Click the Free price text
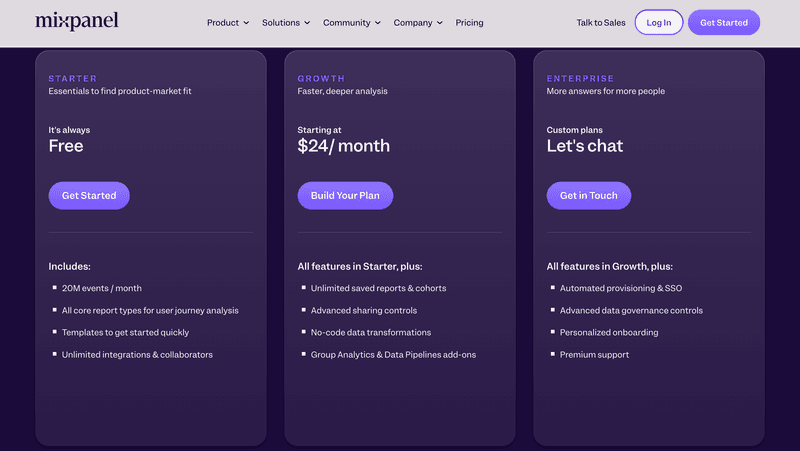 coord(66,146)
